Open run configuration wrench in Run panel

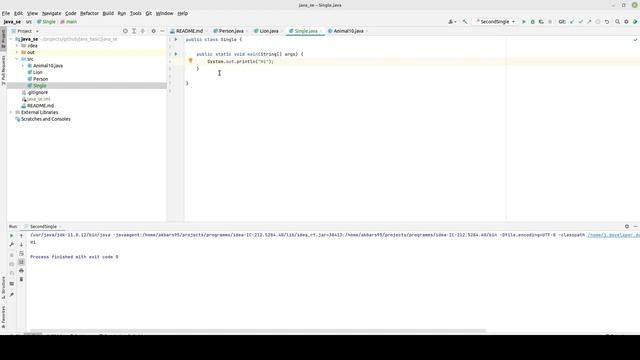pyautogui.click(x=11, y=244)
